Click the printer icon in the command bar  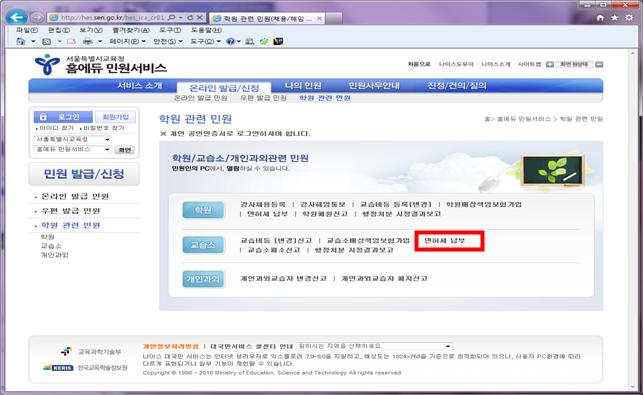88,41
